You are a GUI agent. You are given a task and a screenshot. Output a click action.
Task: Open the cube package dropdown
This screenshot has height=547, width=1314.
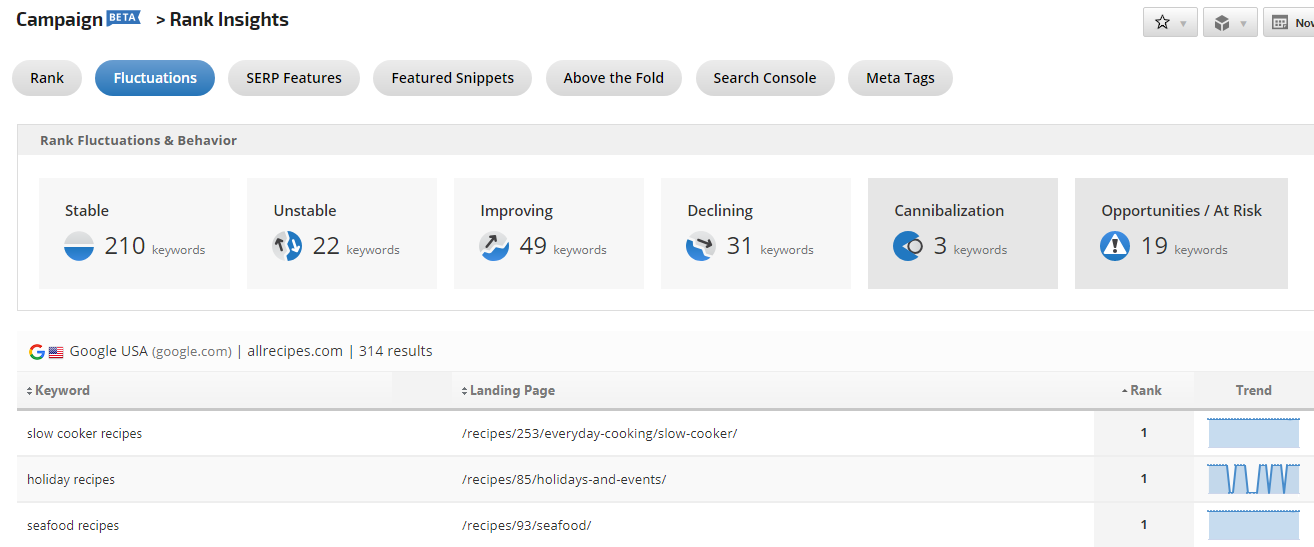1229,23
